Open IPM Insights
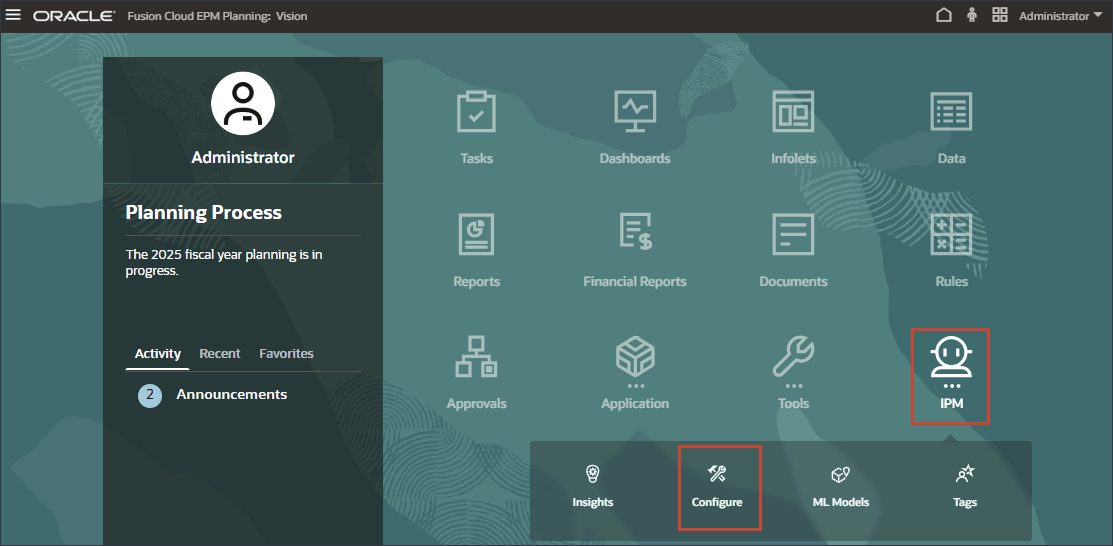The image size is (1113, 546). (x=593, y=486)
